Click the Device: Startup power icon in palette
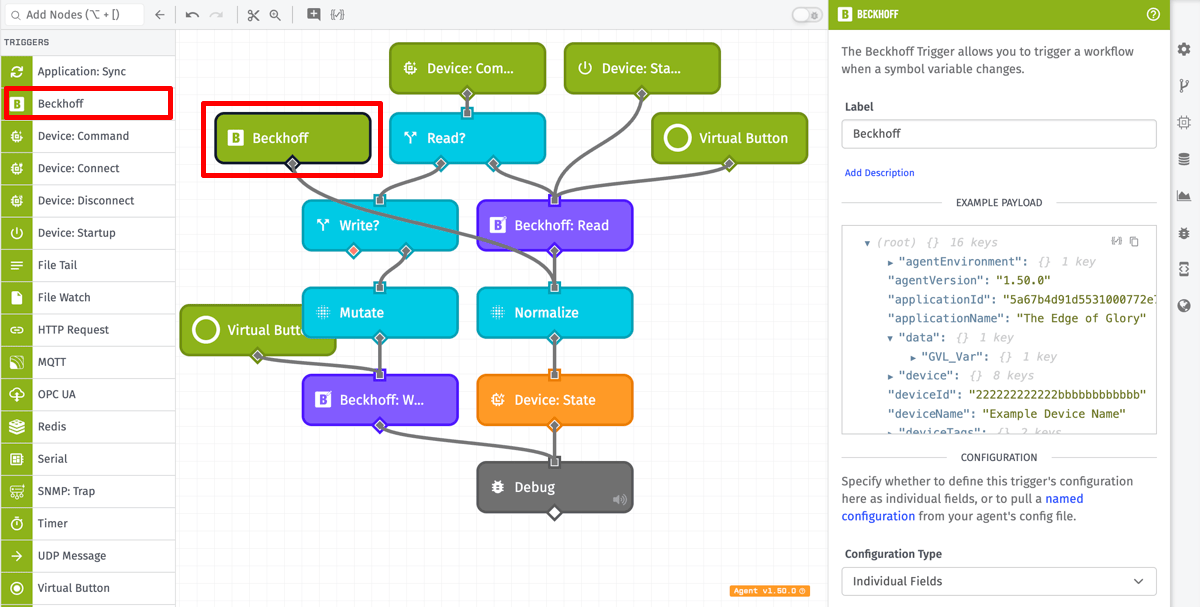The image size is (1200, 607). pos(17,233)
